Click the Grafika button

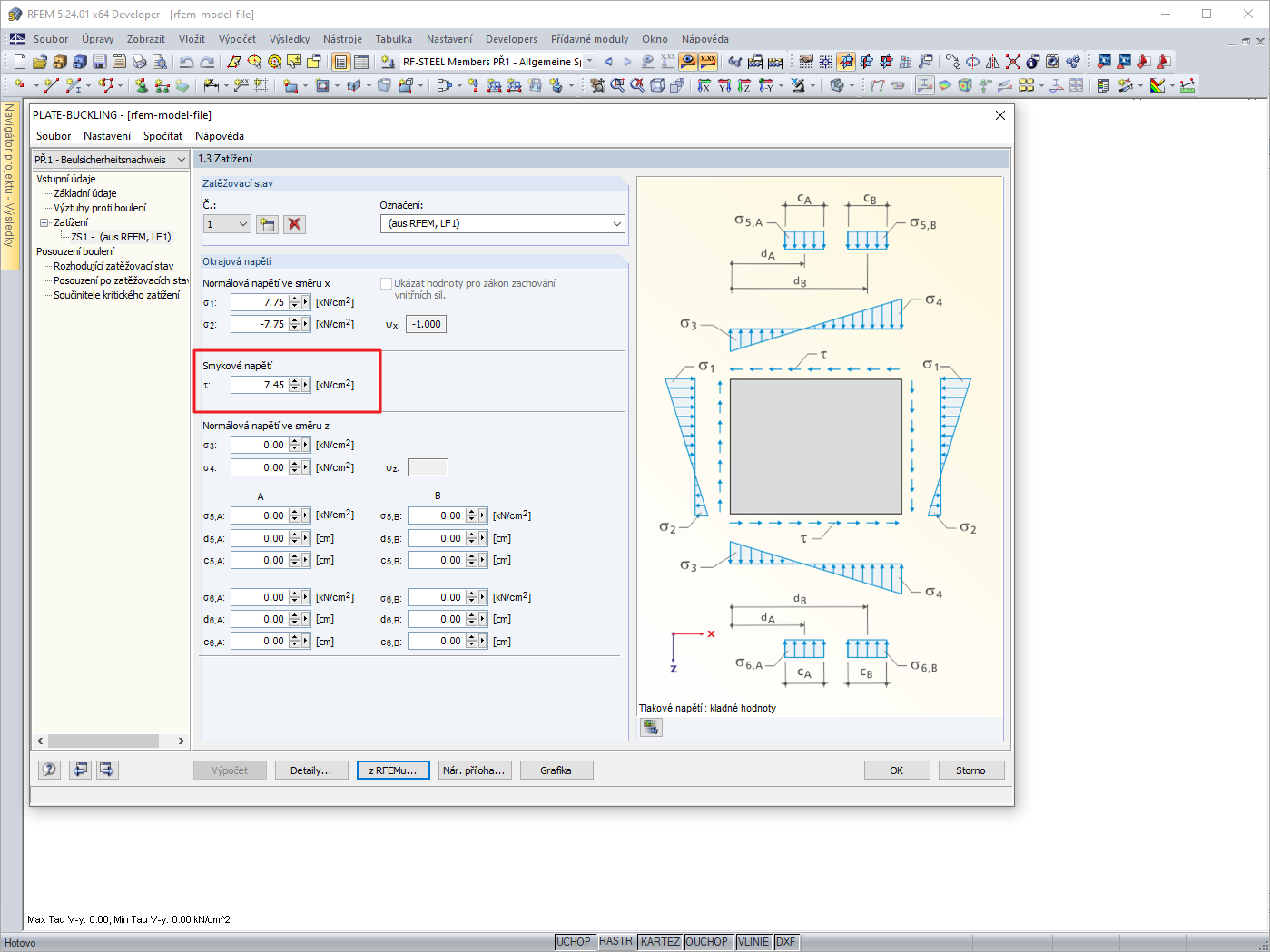pos(556,770)
